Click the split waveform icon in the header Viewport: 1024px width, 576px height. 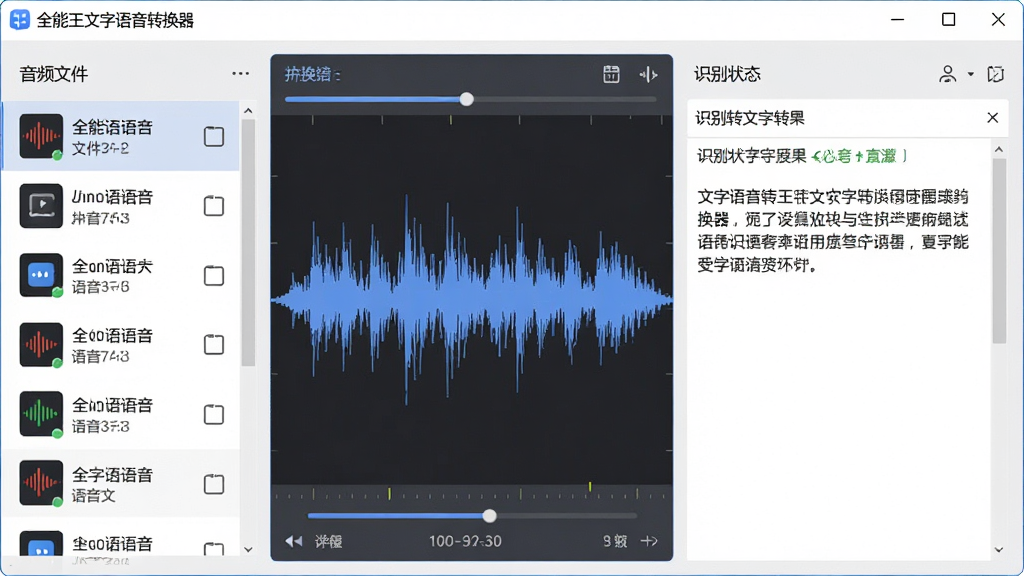point(648,75)
